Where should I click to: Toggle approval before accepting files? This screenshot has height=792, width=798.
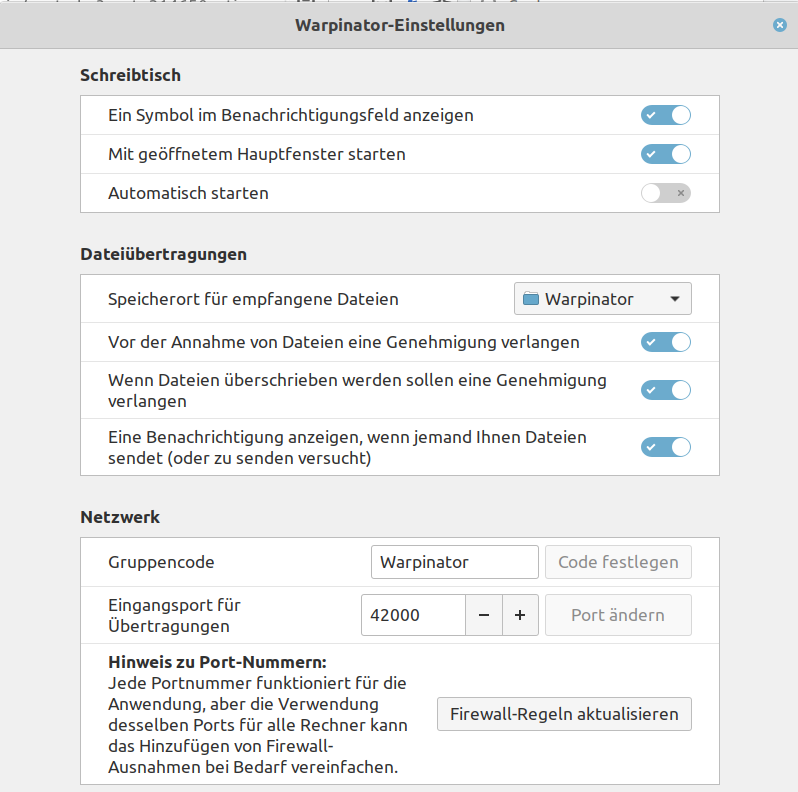[666, 342]
